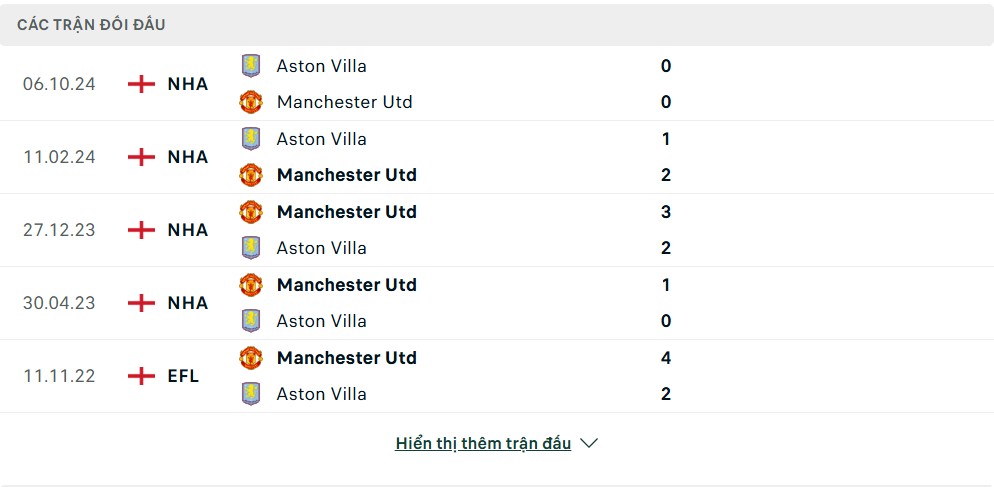Viewport: 994px width, 487px height.
Task: Click 'Hiển thị thêm trận đấu' link
Action: tap(483, 443)
